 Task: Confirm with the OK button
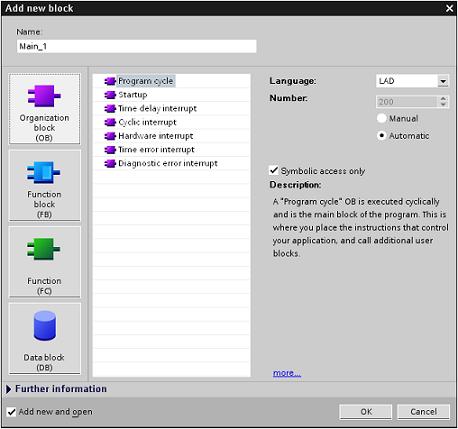(x=366, y=412)
